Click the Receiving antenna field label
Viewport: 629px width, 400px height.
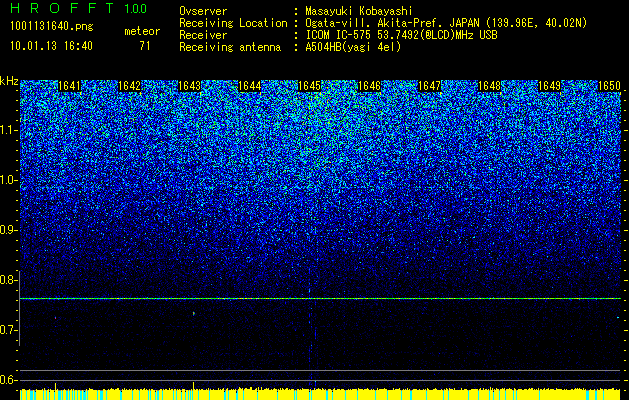tap(230, 47)
